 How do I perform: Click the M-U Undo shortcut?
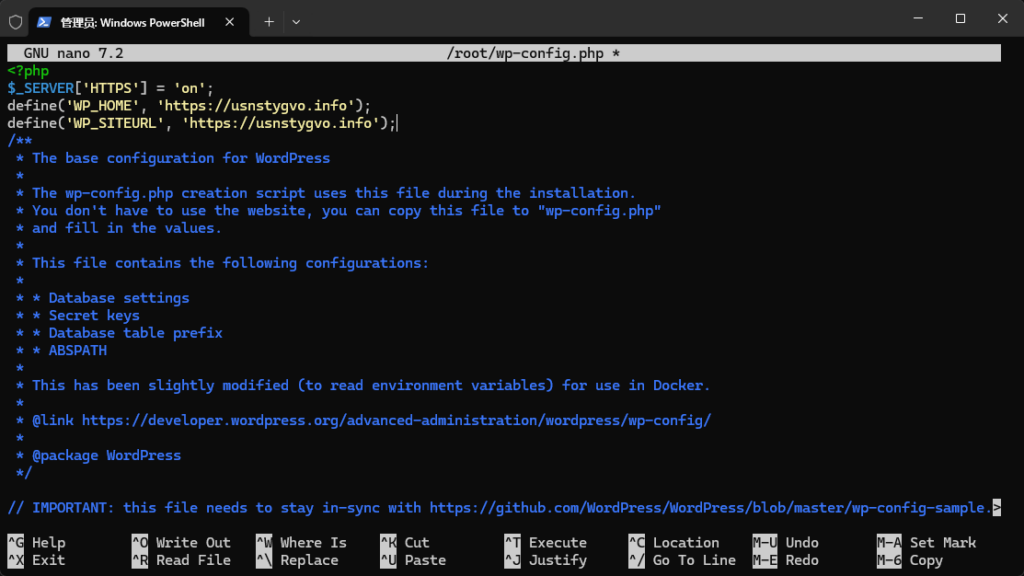tap(785, 542)
